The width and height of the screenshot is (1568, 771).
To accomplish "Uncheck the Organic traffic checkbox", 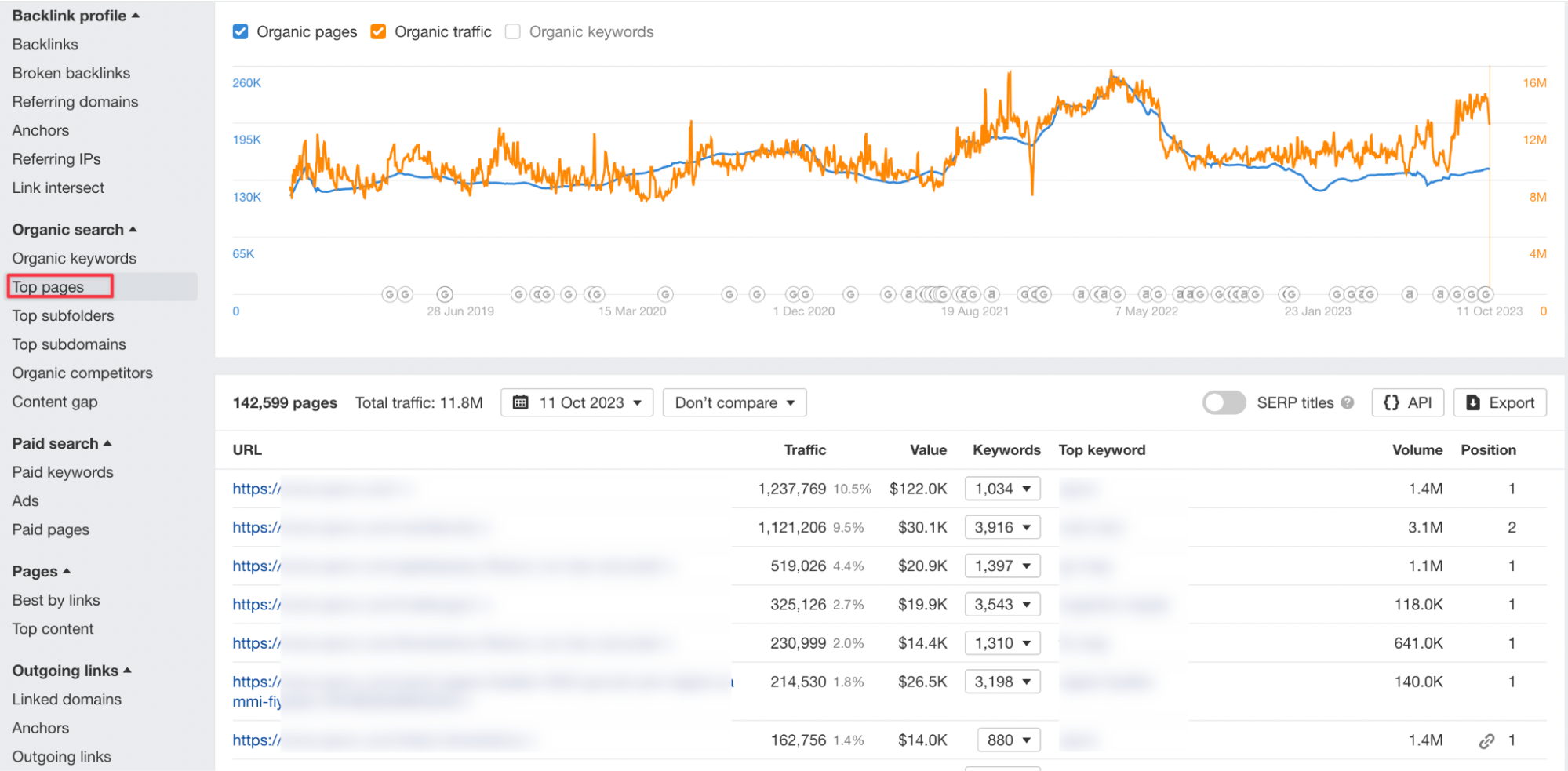I will tap(378, 31).
